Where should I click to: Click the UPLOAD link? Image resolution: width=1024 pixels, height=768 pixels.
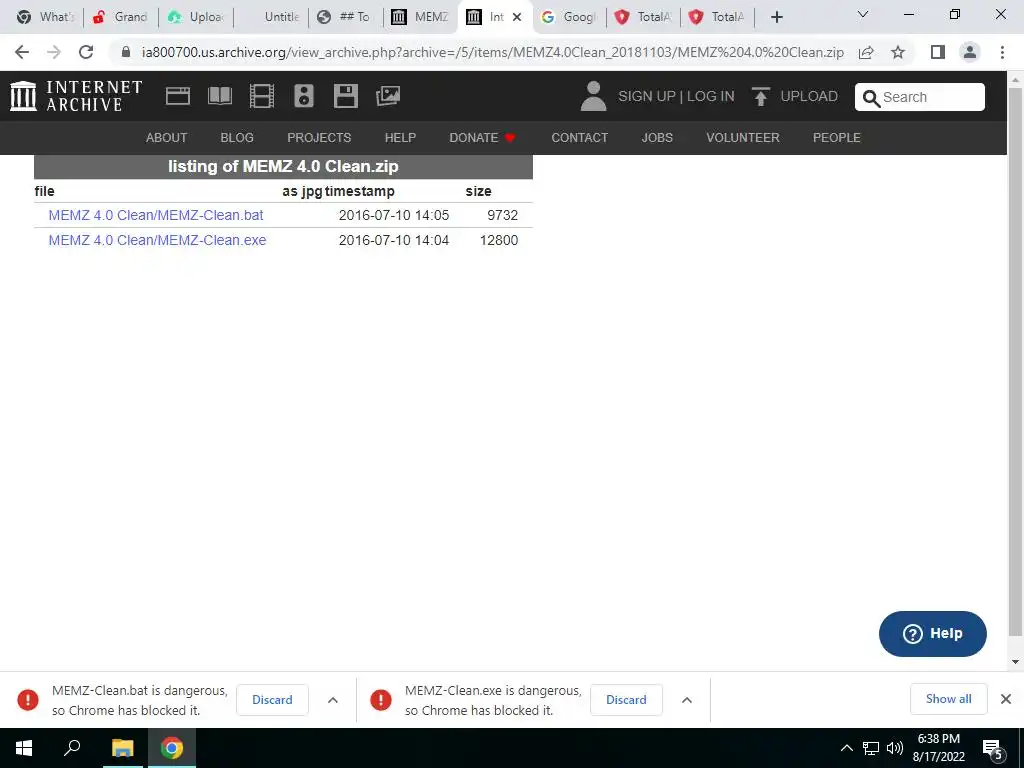pos(808,97)
